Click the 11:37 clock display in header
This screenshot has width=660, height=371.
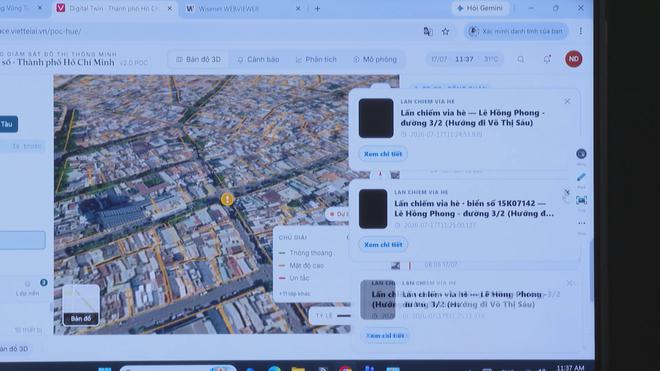point(464,59)
